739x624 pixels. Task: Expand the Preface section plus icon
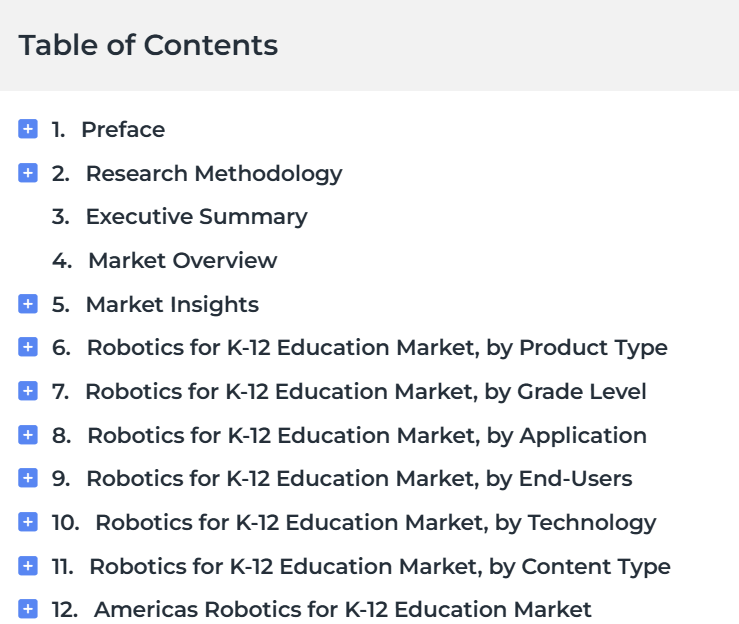point(28,129)
